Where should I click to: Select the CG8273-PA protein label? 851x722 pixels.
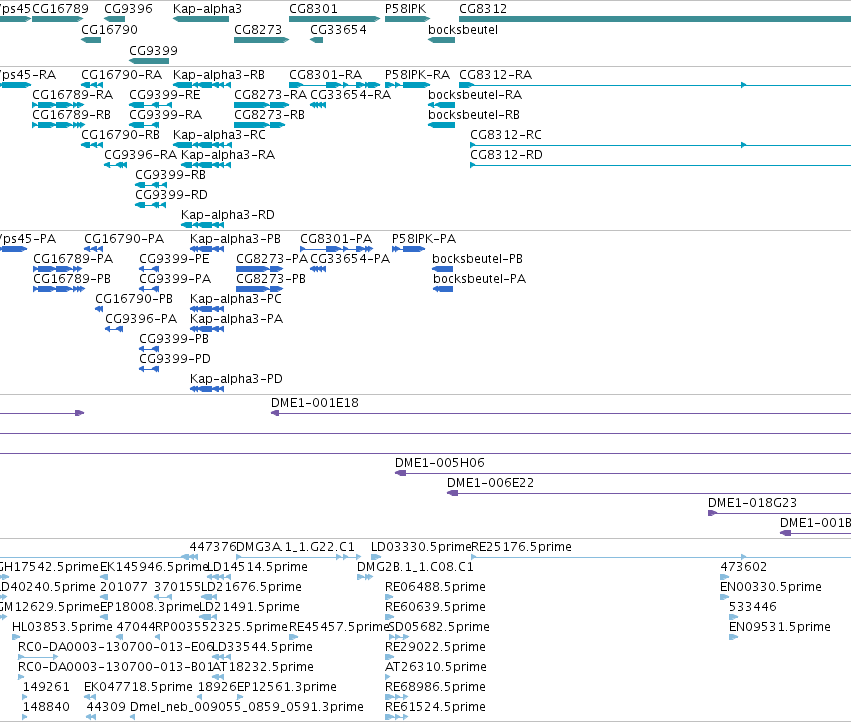pyautogui.click(x=272, y=258)
